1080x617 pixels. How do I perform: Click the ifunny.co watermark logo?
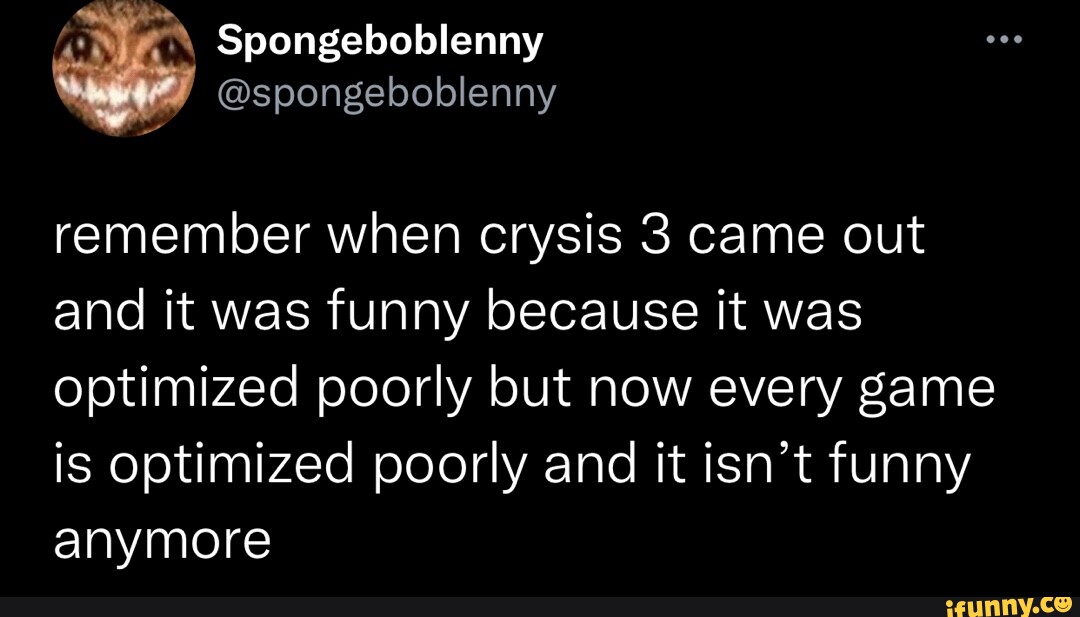pyautogui.click(x=1008, y=606)
